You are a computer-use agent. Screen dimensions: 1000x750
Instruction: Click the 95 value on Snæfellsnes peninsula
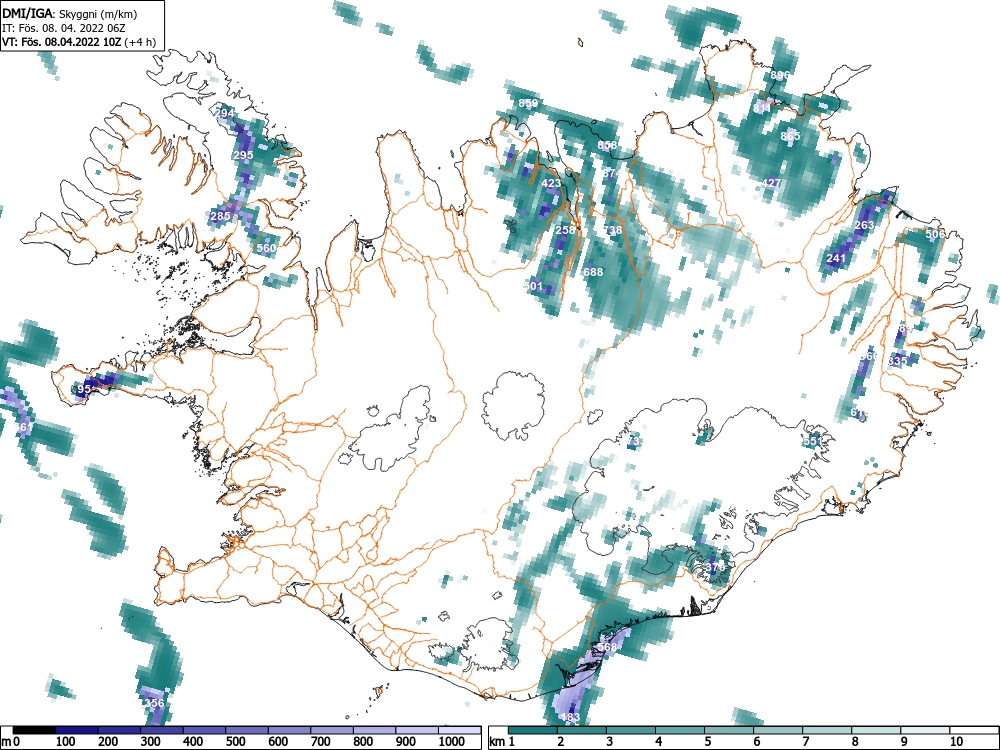[84, 389]
